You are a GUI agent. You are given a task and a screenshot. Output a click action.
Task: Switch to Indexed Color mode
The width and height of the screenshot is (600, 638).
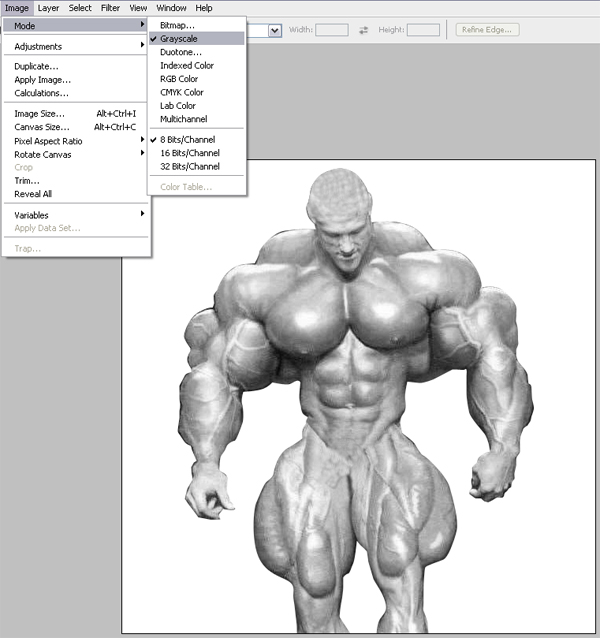(x=197, y=66)
